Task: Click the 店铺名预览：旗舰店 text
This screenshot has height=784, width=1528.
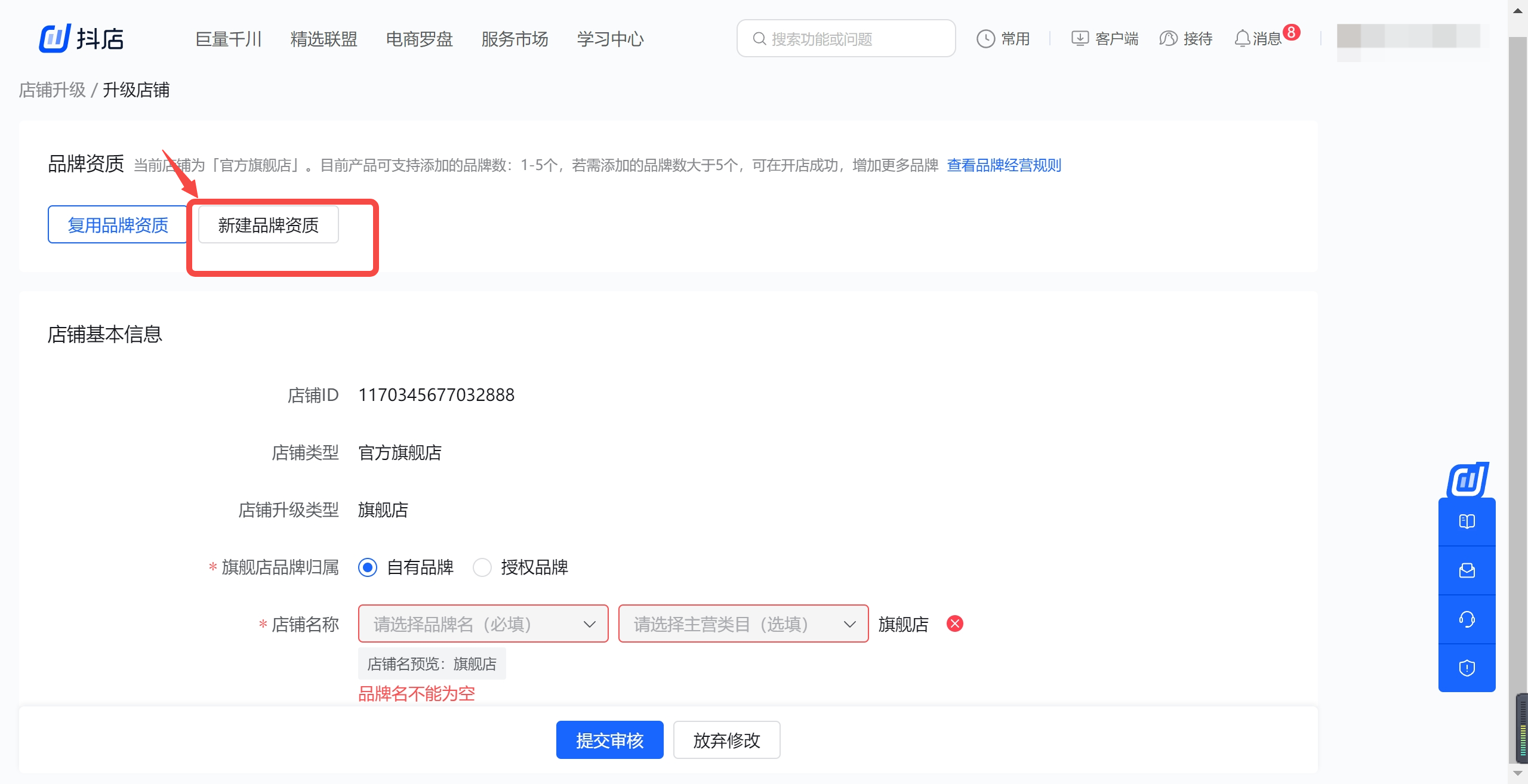Action: point(432,663)
